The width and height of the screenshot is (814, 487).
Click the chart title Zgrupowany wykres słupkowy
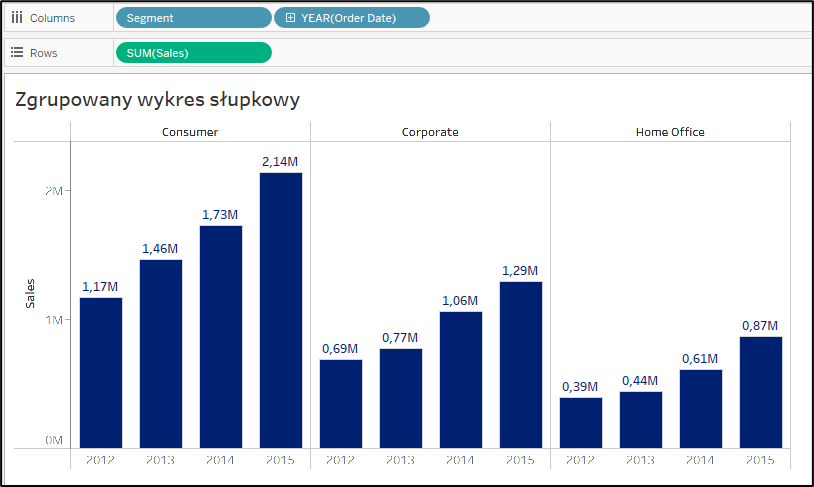(x=157, y=99)
